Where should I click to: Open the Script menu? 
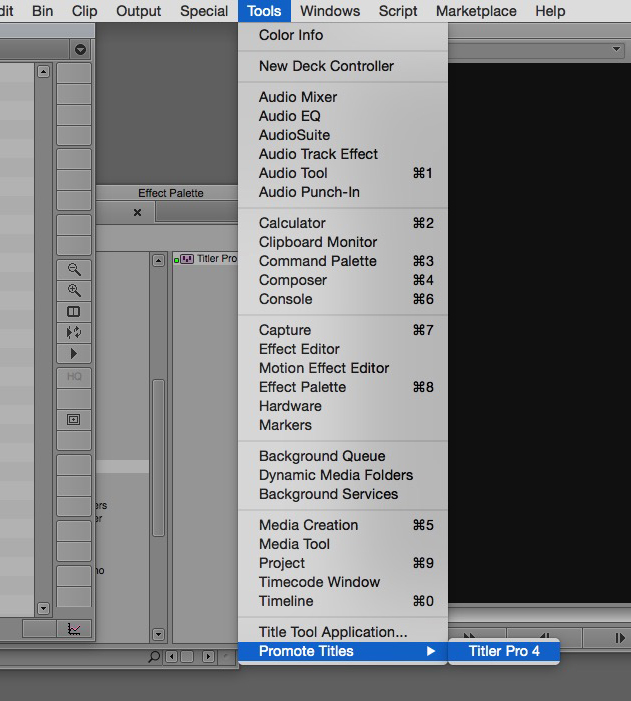pos(398,11)
